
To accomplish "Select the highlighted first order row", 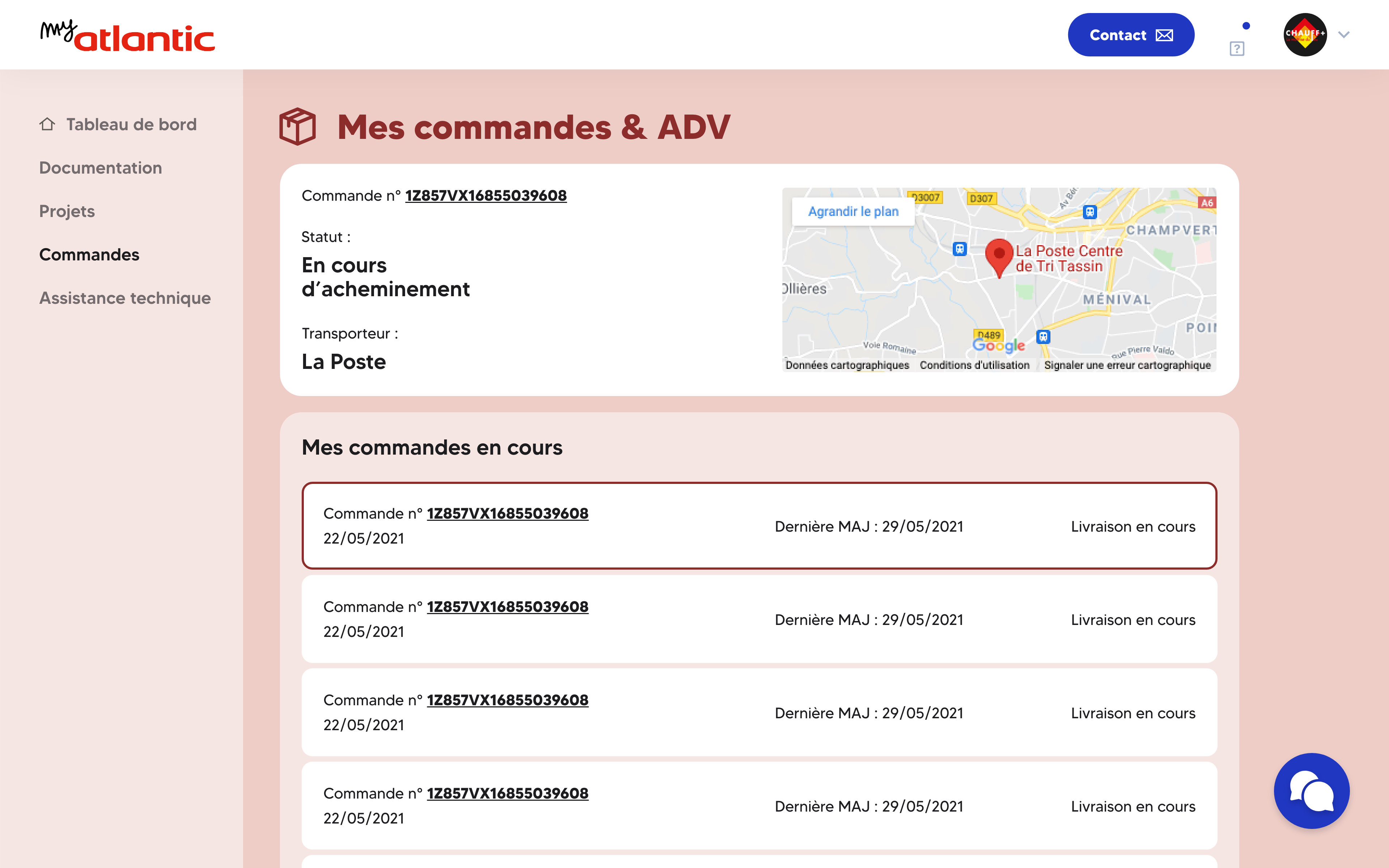I will [759, 525].
